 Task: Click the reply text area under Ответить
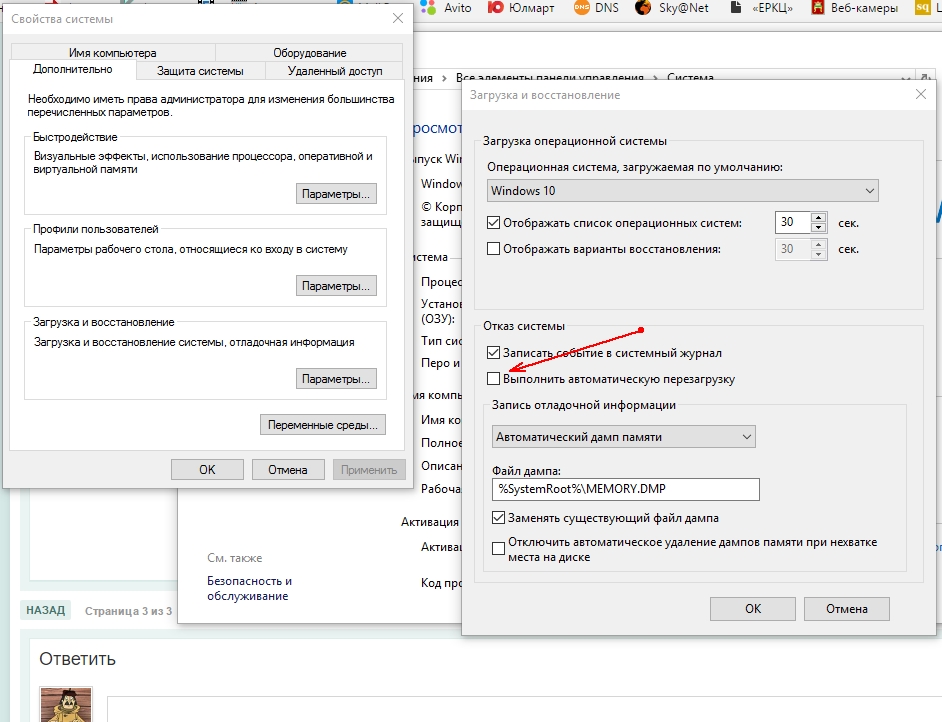point(523,709)
